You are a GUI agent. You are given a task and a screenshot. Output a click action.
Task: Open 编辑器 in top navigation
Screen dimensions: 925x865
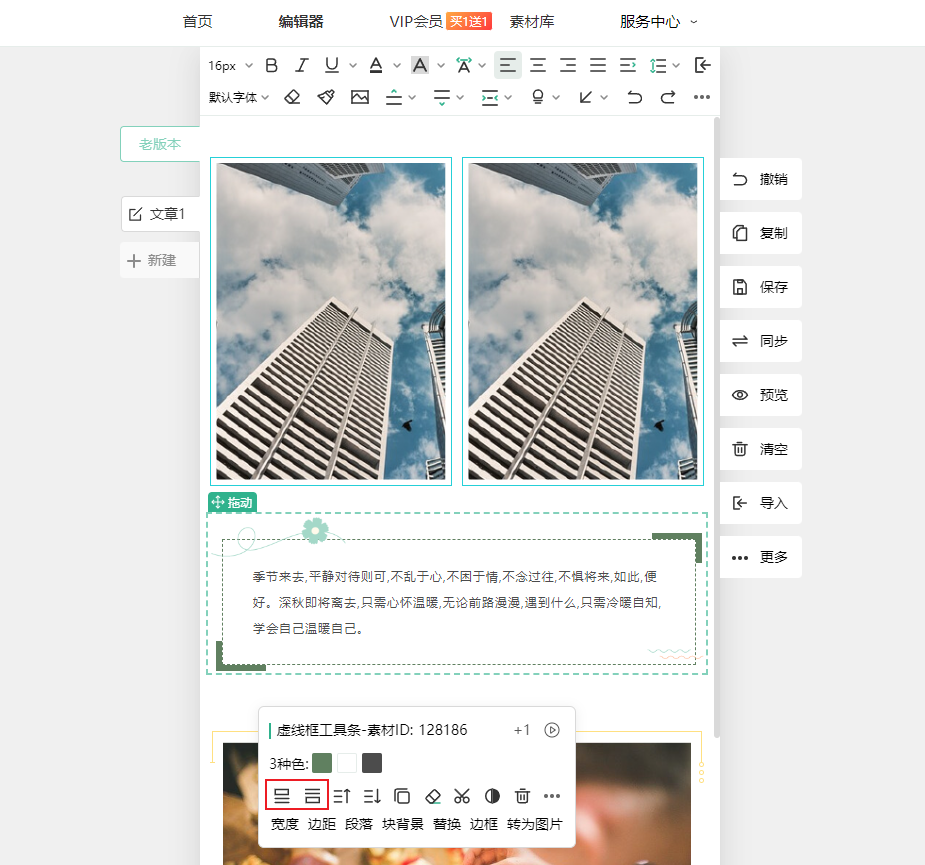(x=301, y=22)
